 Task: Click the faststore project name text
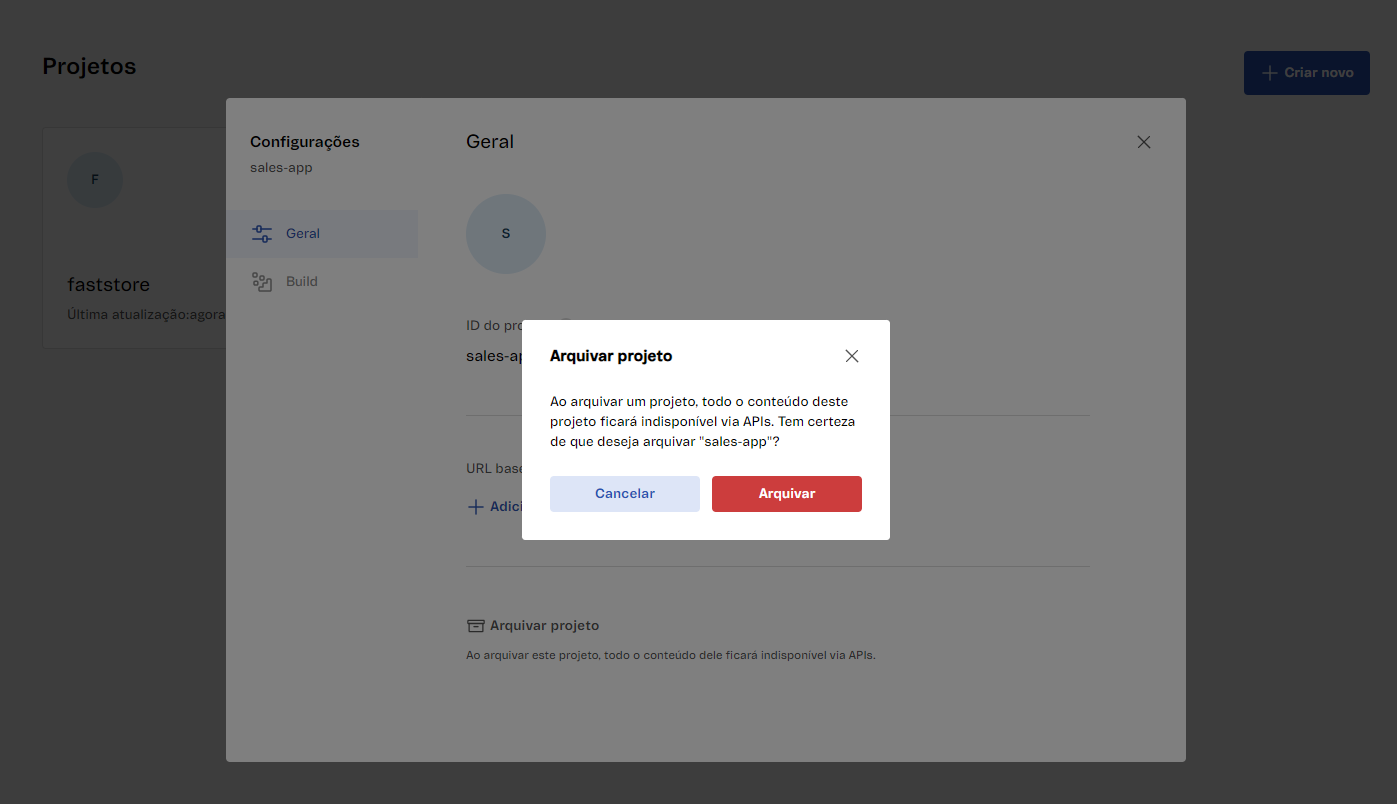click(x=108, y=285)
